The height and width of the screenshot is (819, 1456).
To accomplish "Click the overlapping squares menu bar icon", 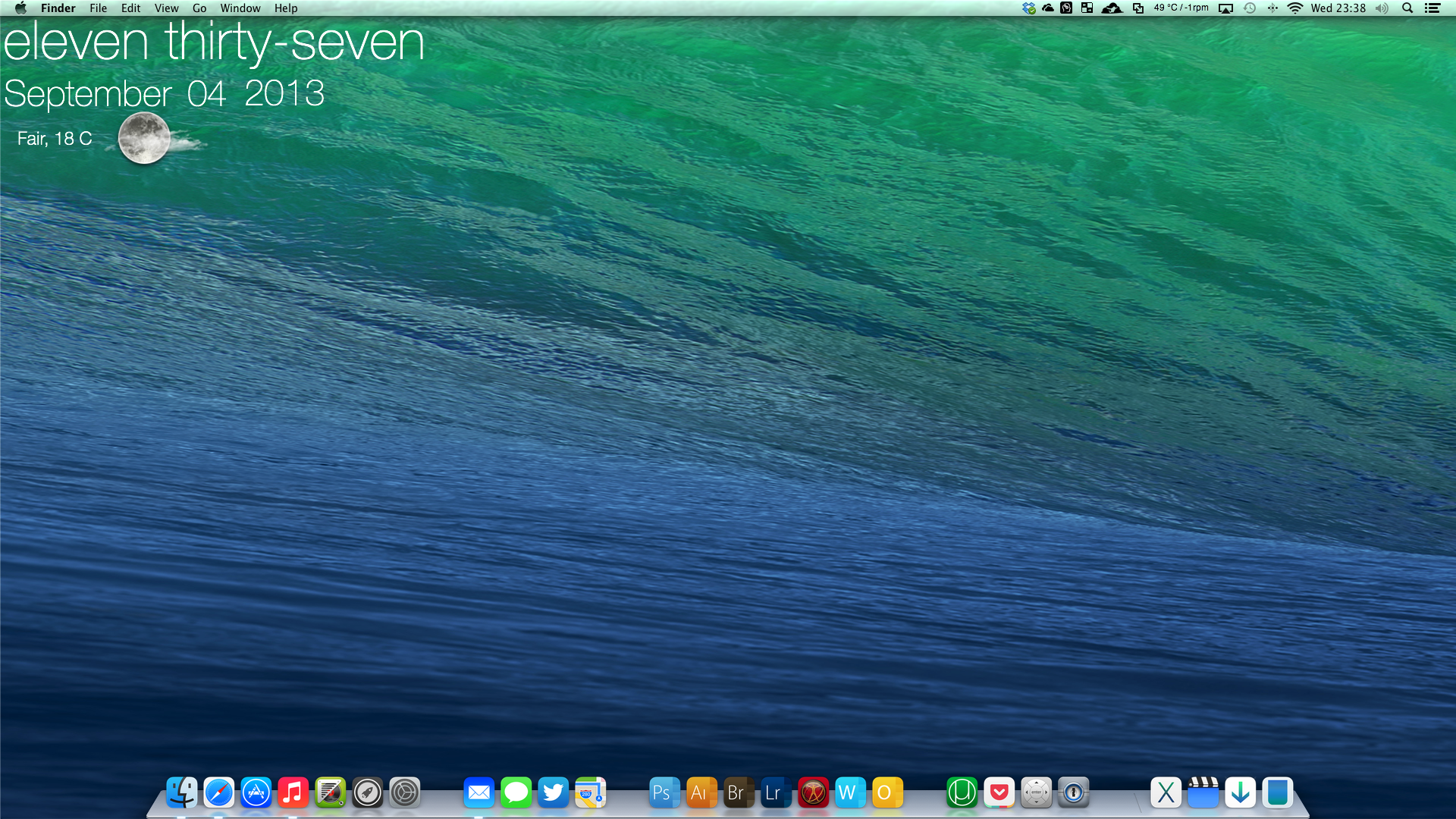I will click(x=1138, y=8).
